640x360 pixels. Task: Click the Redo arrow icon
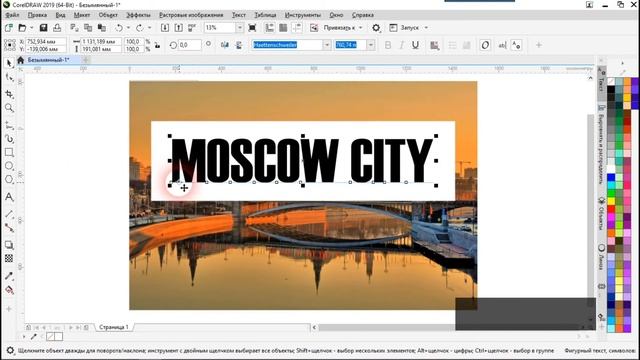click(x=140, y=28)
